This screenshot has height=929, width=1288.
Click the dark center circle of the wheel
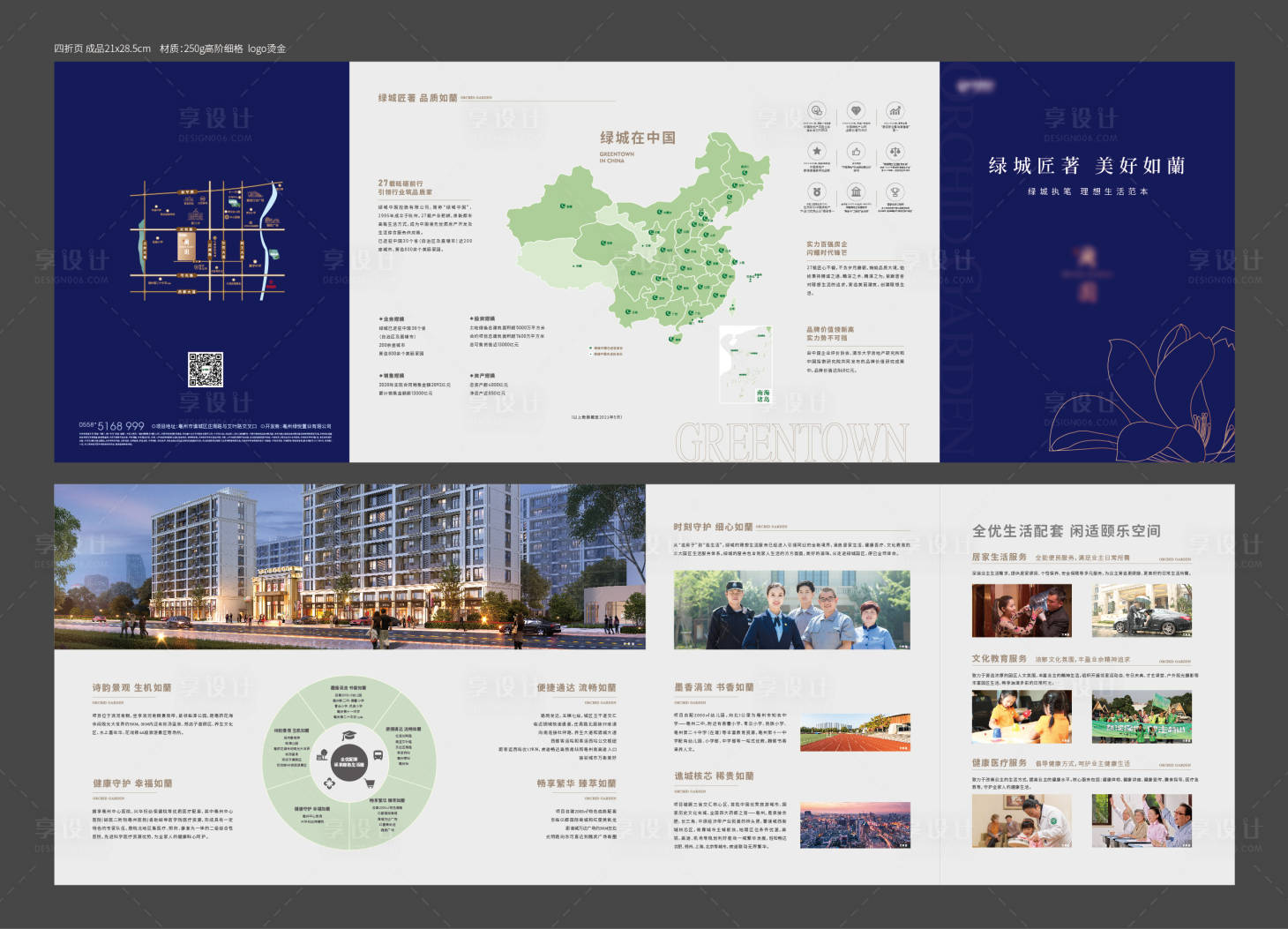point(350,764)
